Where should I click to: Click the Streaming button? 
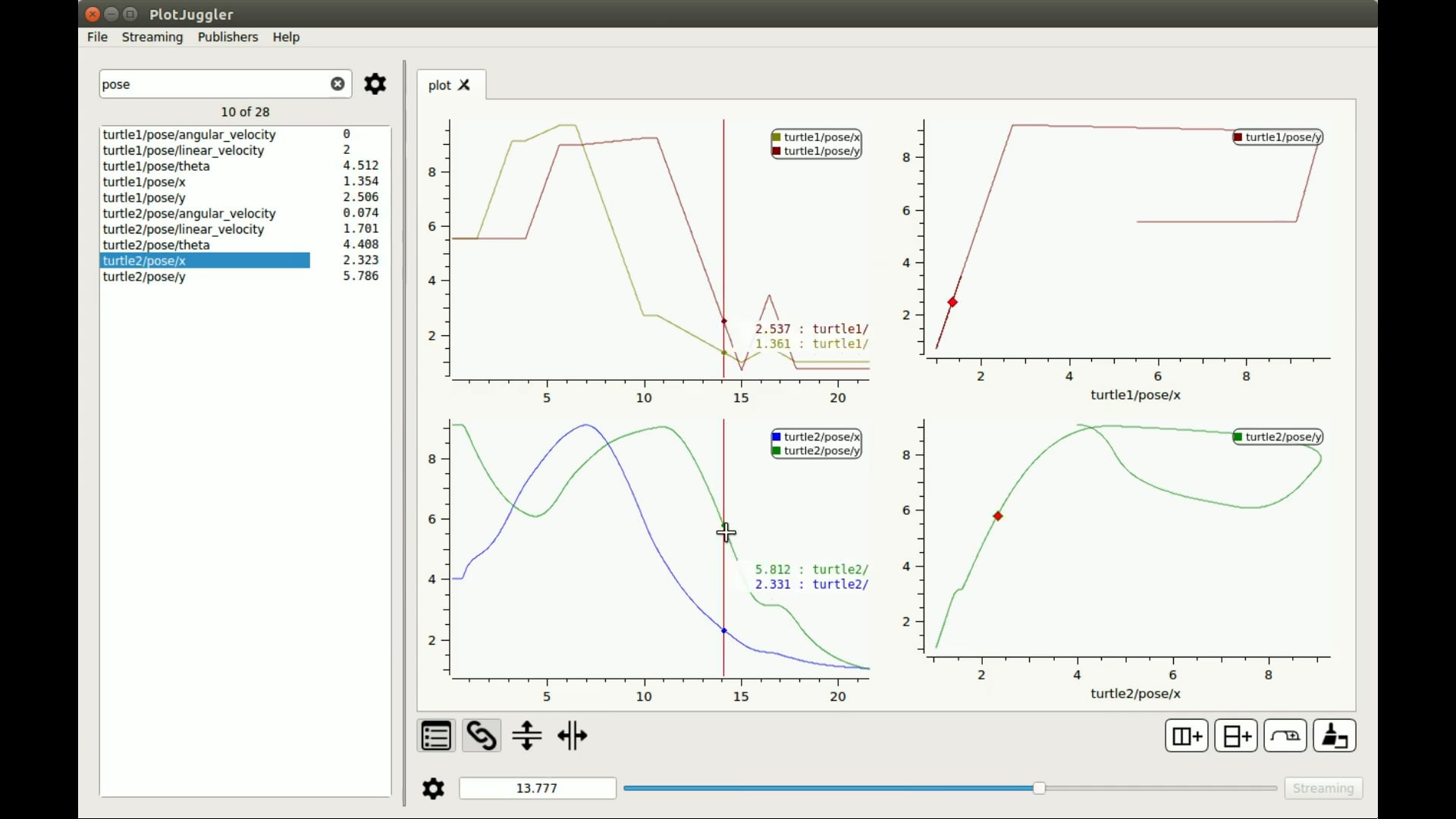click(x=1323, y=788)
